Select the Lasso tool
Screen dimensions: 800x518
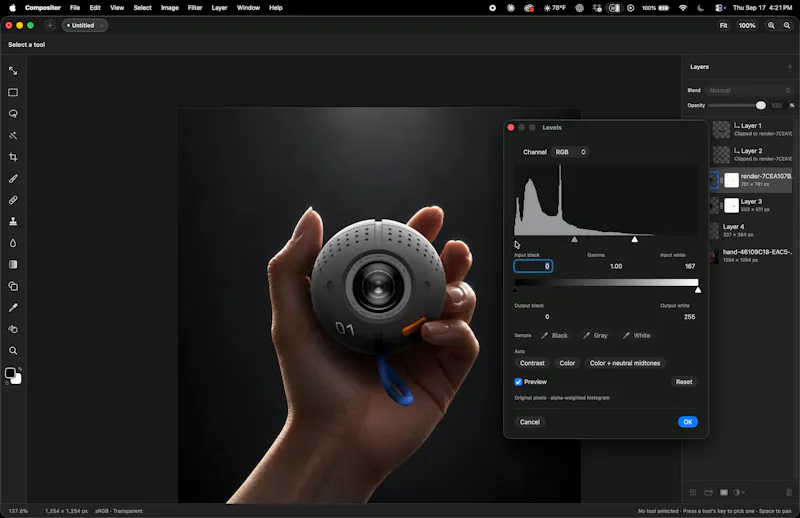click(13, 114)
